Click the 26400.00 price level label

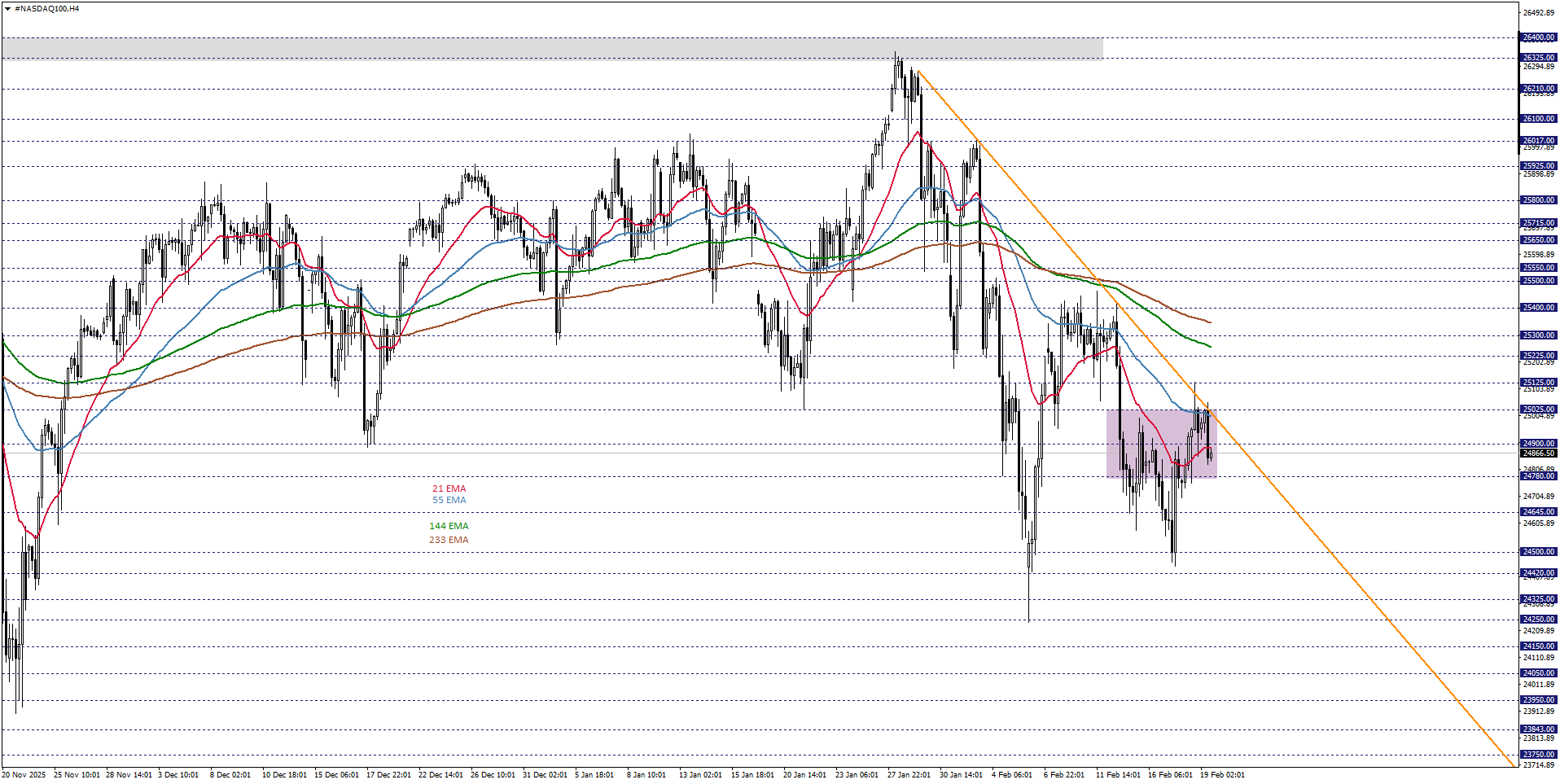point(1539,36)
